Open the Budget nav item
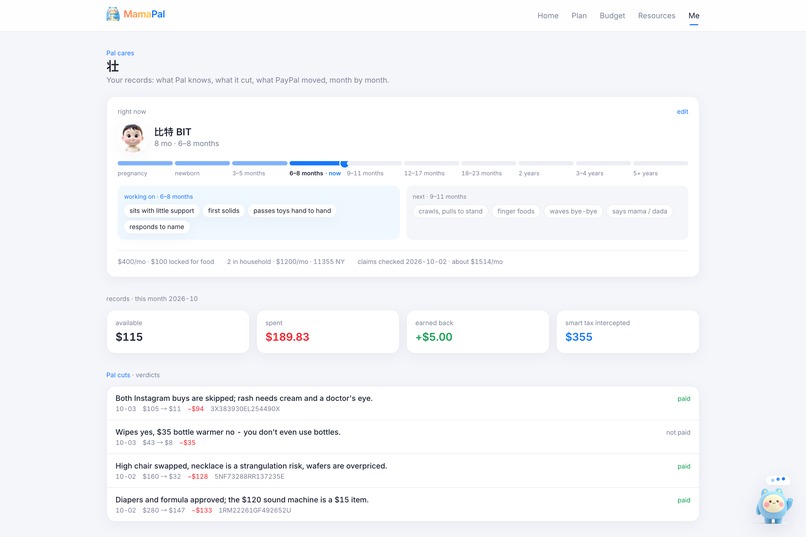806x537 pixels. click(612, 15)
